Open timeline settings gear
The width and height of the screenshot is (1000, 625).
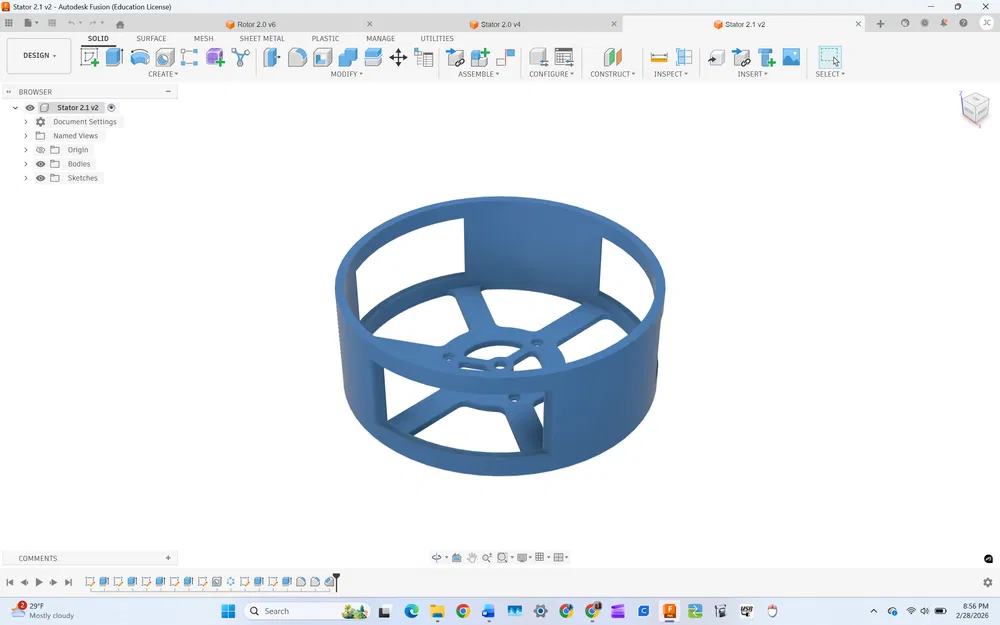(x=988, y=582)
